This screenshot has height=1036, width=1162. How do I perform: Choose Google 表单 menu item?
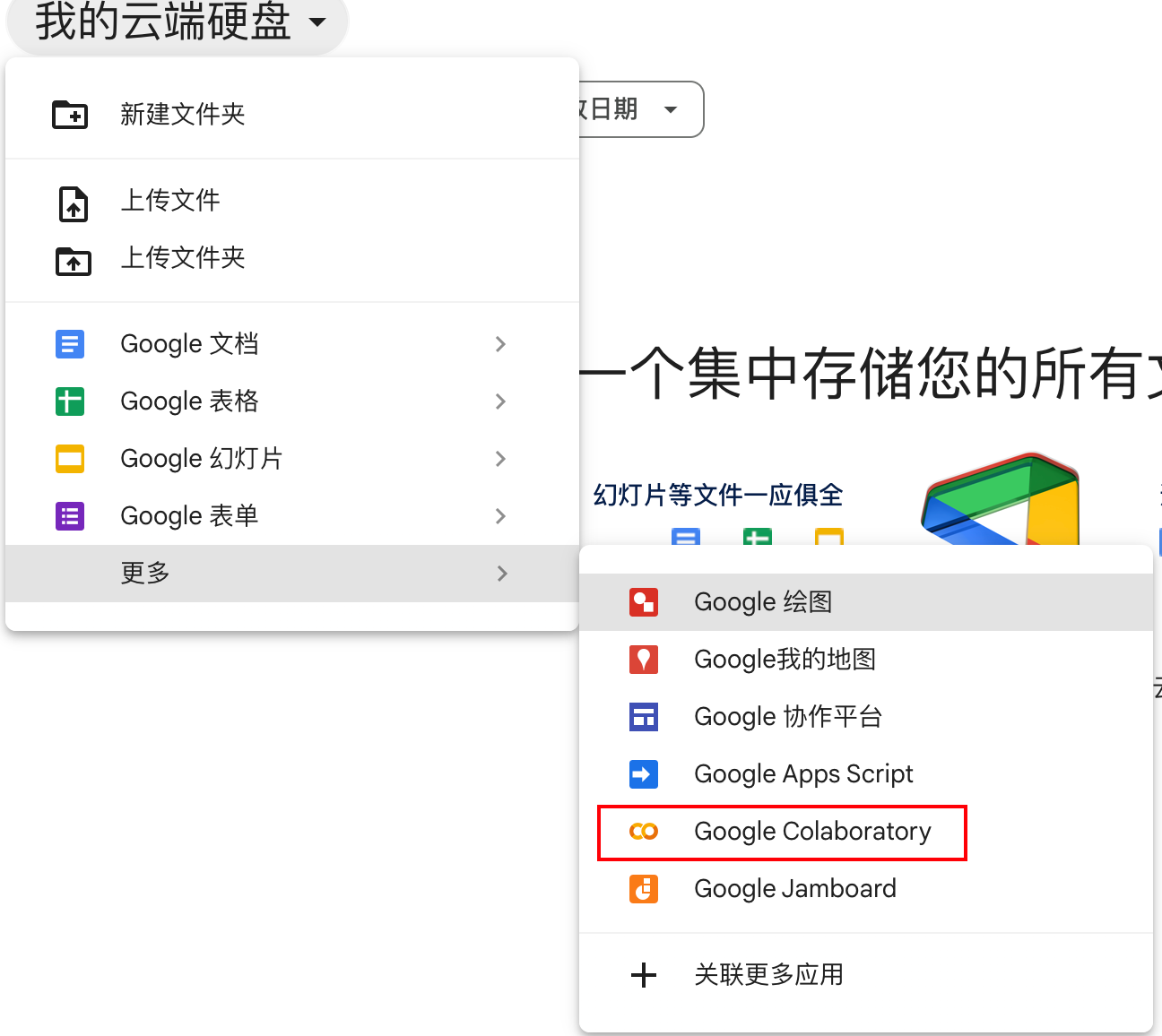click(292, 516)
